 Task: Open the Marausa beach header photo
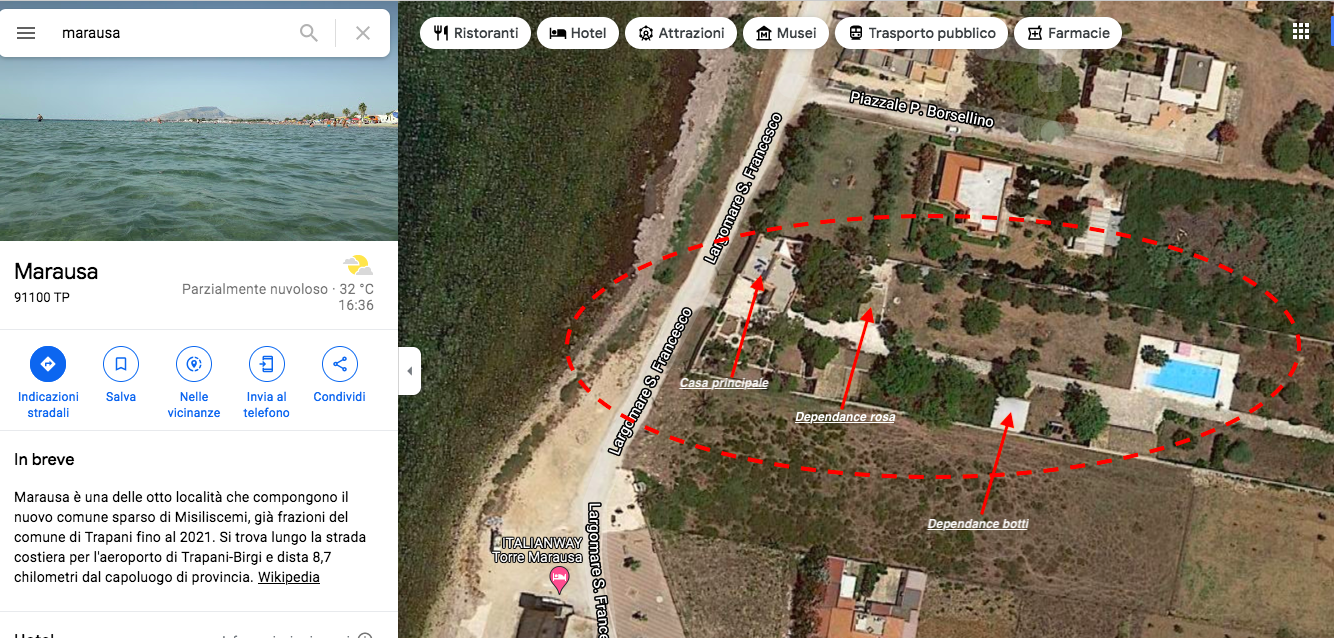click(x=199, y=149)
